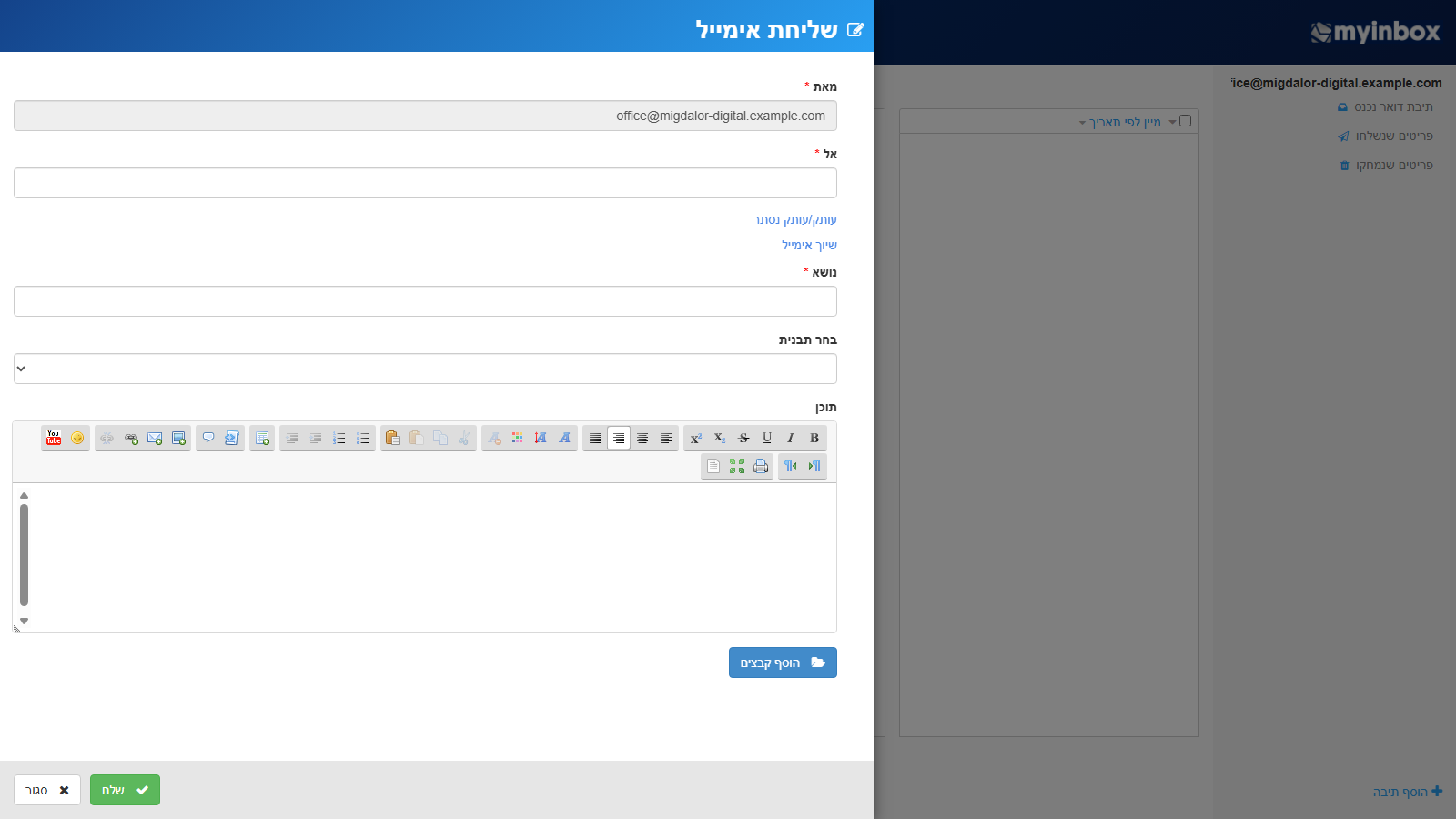Insert a table into the content
This screenshot has height=819, width=1456.
pyautogui.click(x=262, y=438)
